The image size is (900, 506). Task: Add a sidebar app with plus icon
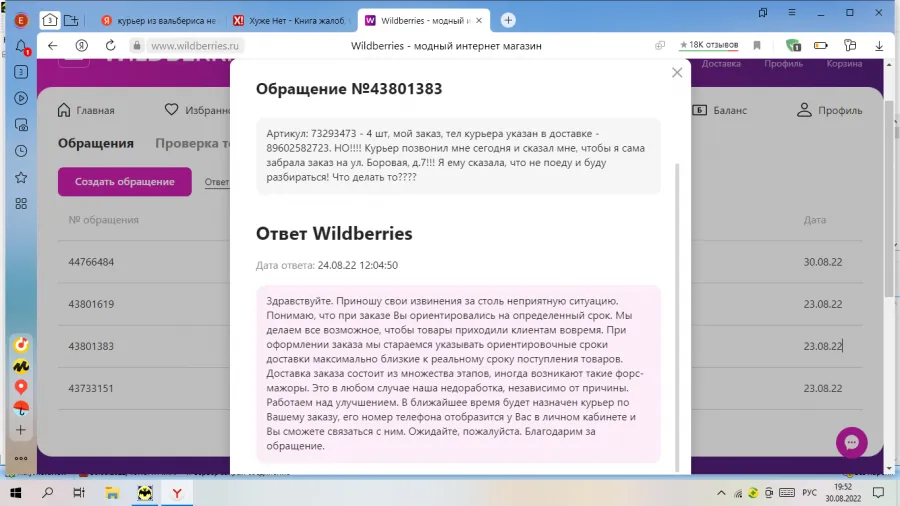pyautogui.click(x=21, y=430)
